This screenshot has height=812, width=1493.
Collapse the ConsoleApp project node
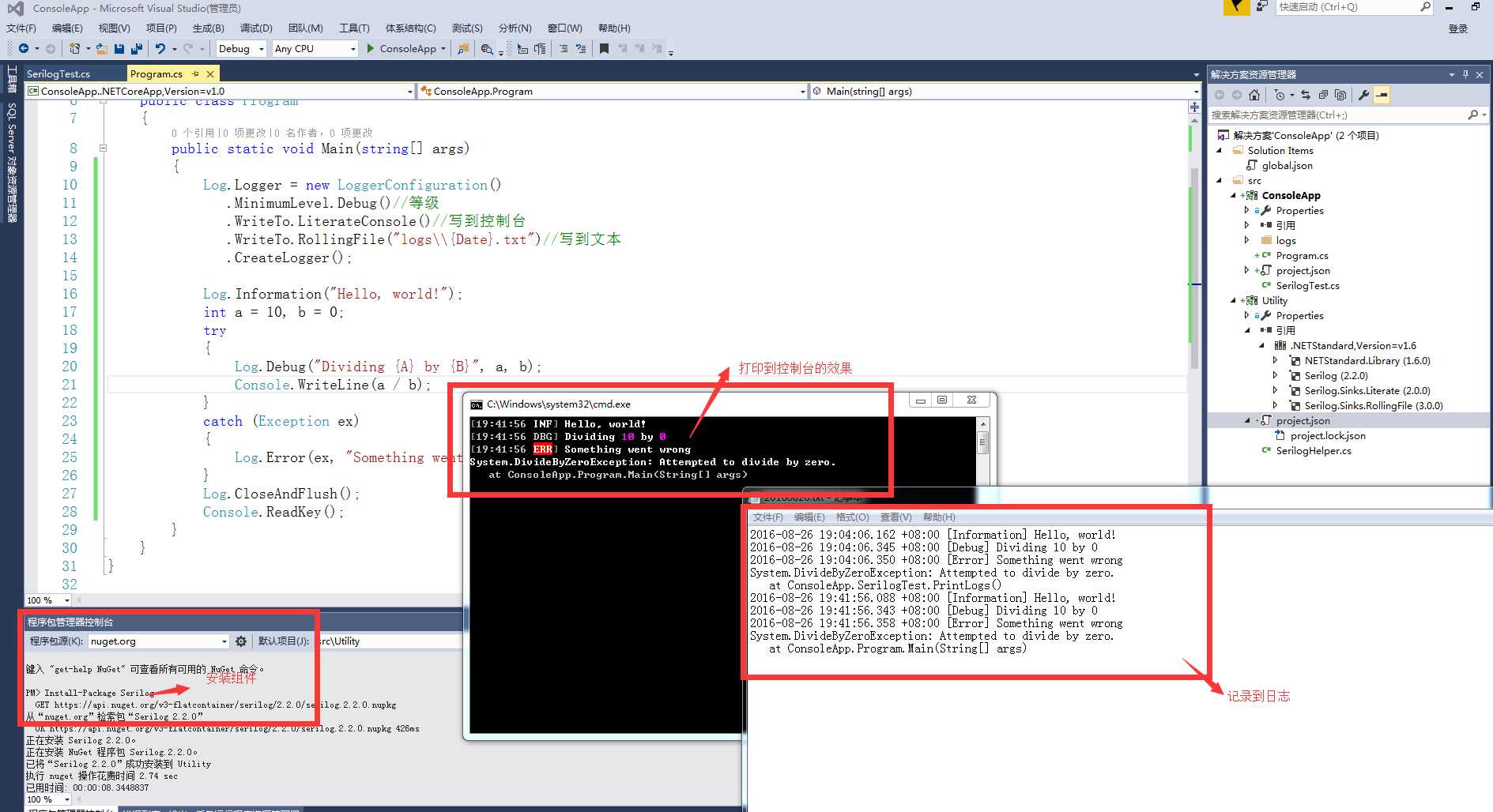(x=1234, y=196)
